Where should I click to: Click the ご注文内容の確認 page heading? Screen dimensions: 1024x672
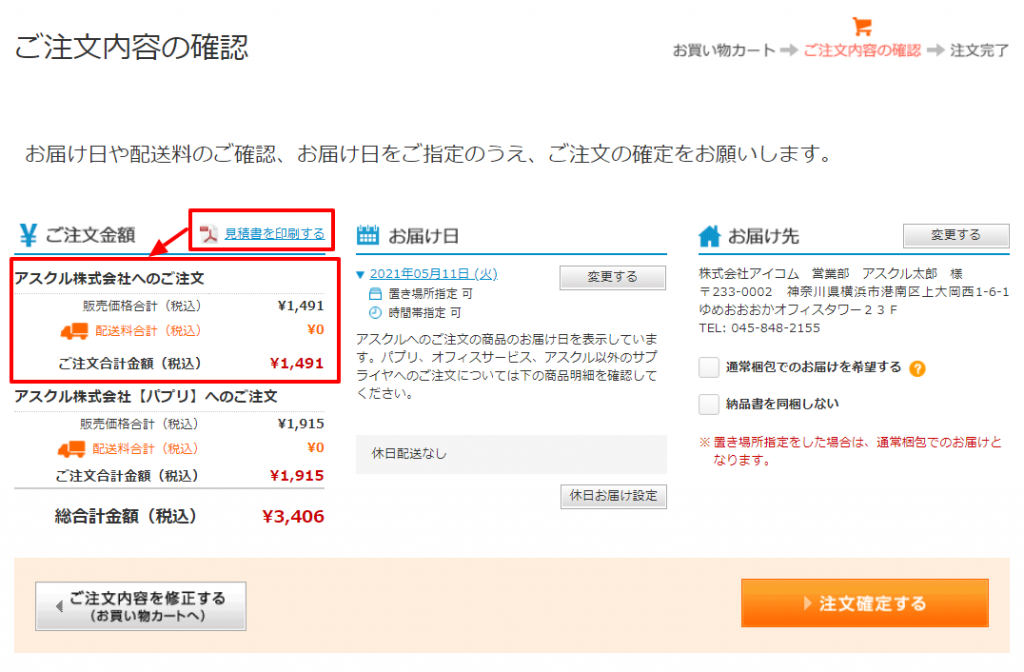click(132, 47)
